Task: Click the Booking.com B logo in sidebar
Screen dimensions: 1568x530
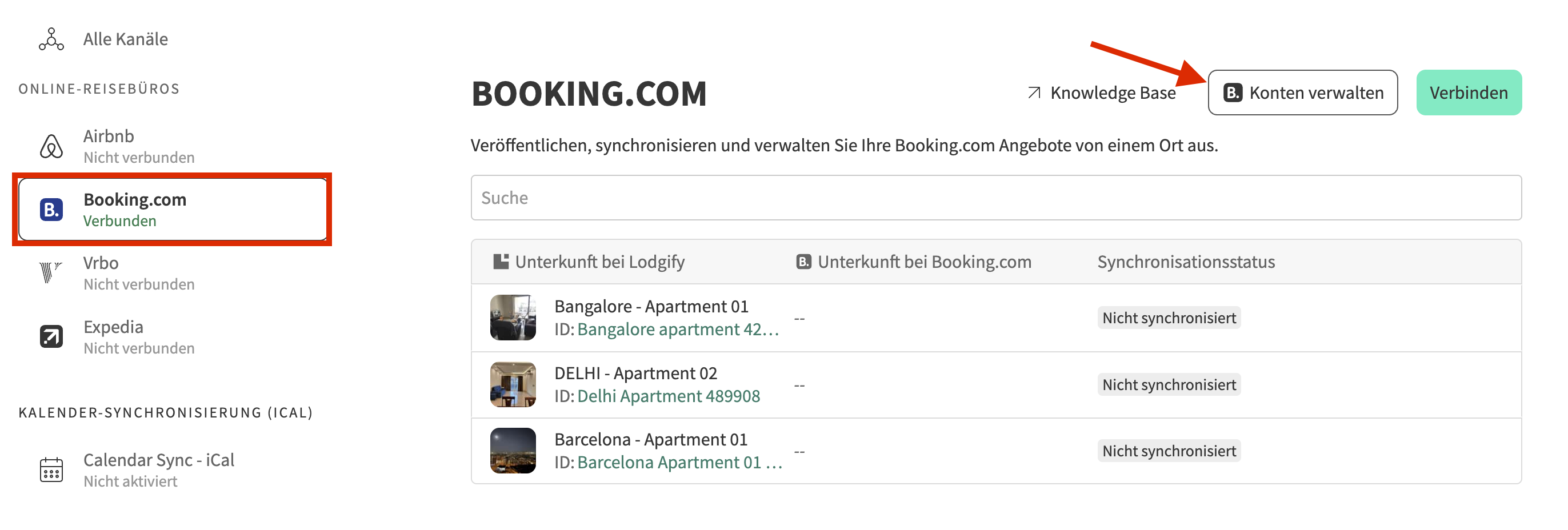Action: pyautogui.click(x=51, y=210)
